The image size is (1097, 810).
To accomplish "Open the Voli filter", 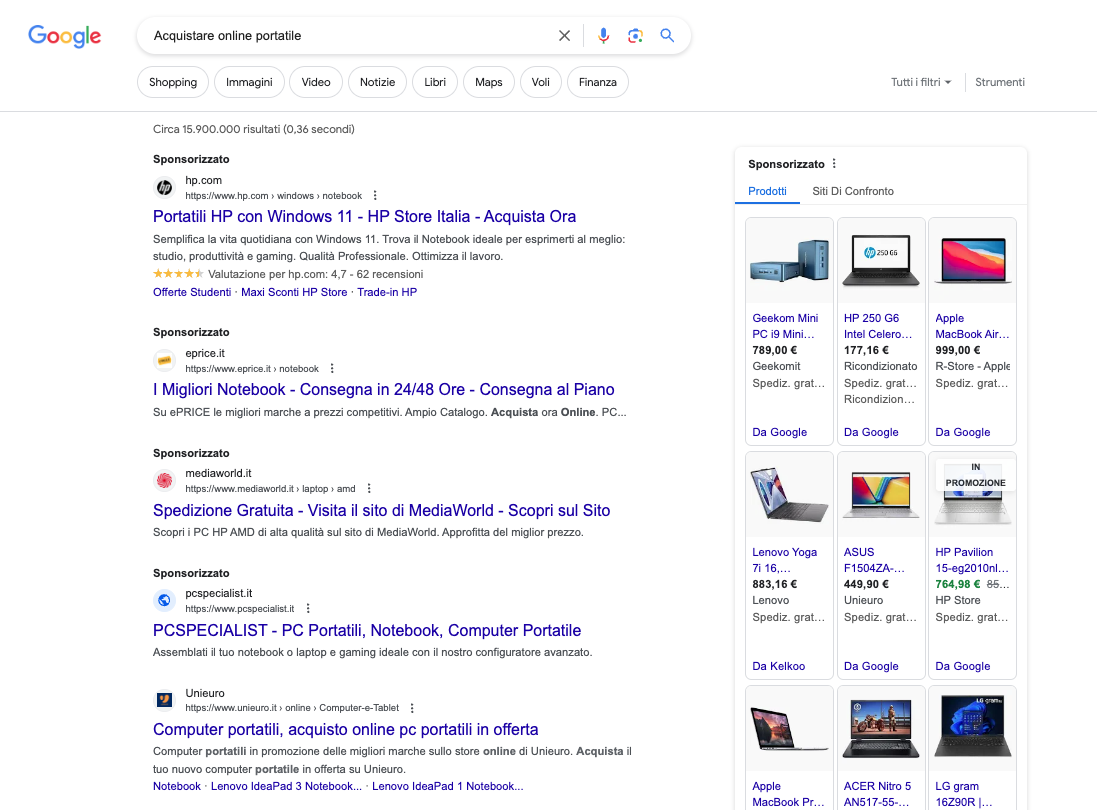I will [540, 82].
